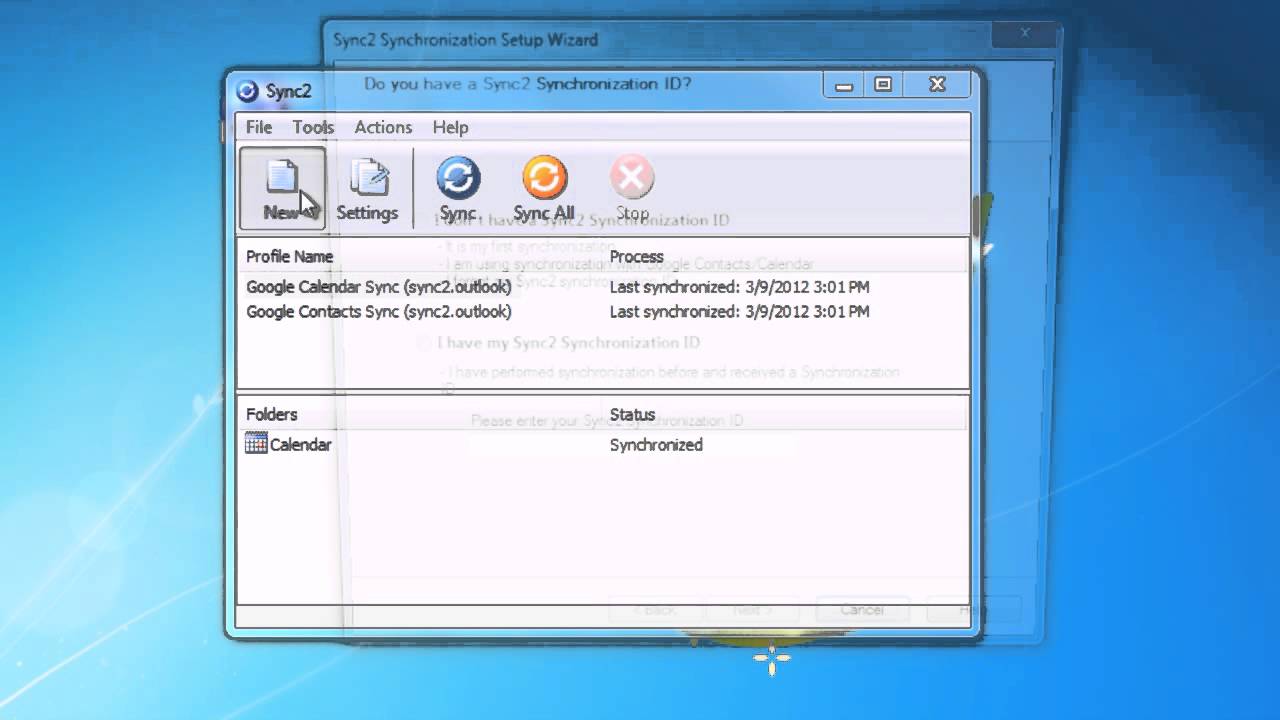Click the Synchronized status of Calendar

click(x=656, y=445)
